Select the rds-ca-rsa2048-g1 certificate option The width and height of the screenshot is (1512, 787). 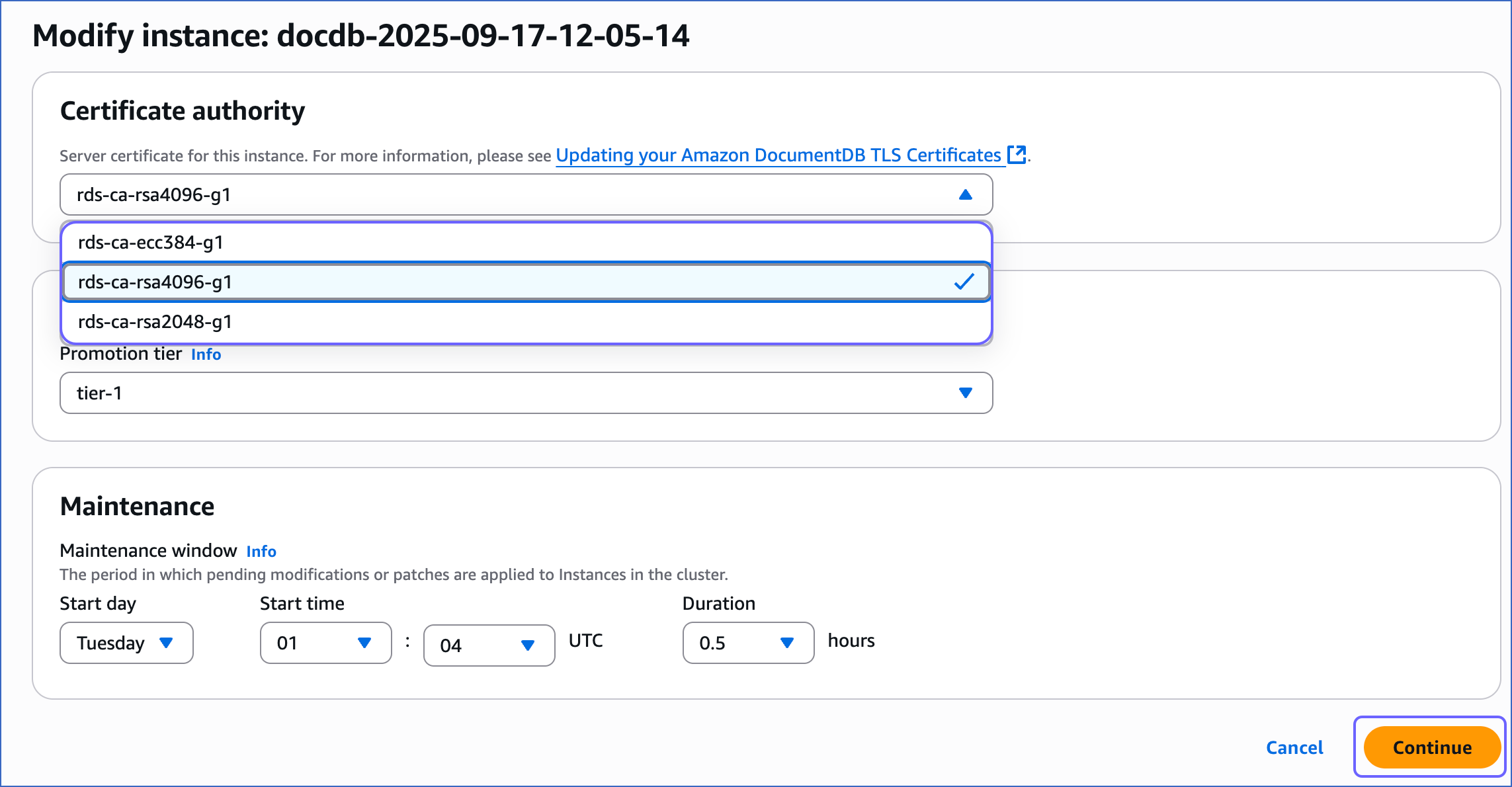[526, 322]
